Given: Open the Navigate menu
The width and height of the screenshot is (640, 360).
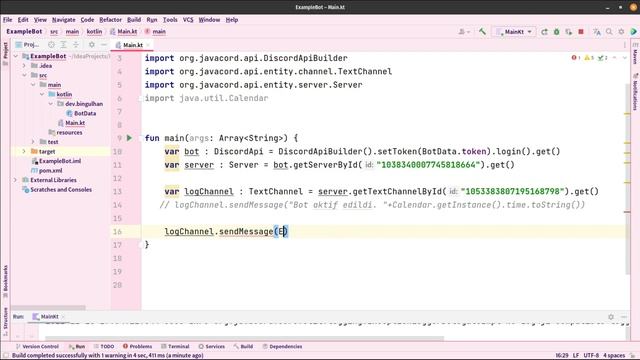Looking at the screenshot, I should pos(63,20).
